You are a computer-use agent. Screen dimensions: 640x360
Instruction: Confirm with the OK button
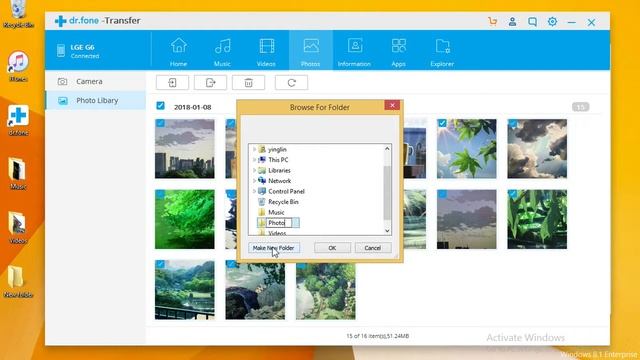(332, 248)
